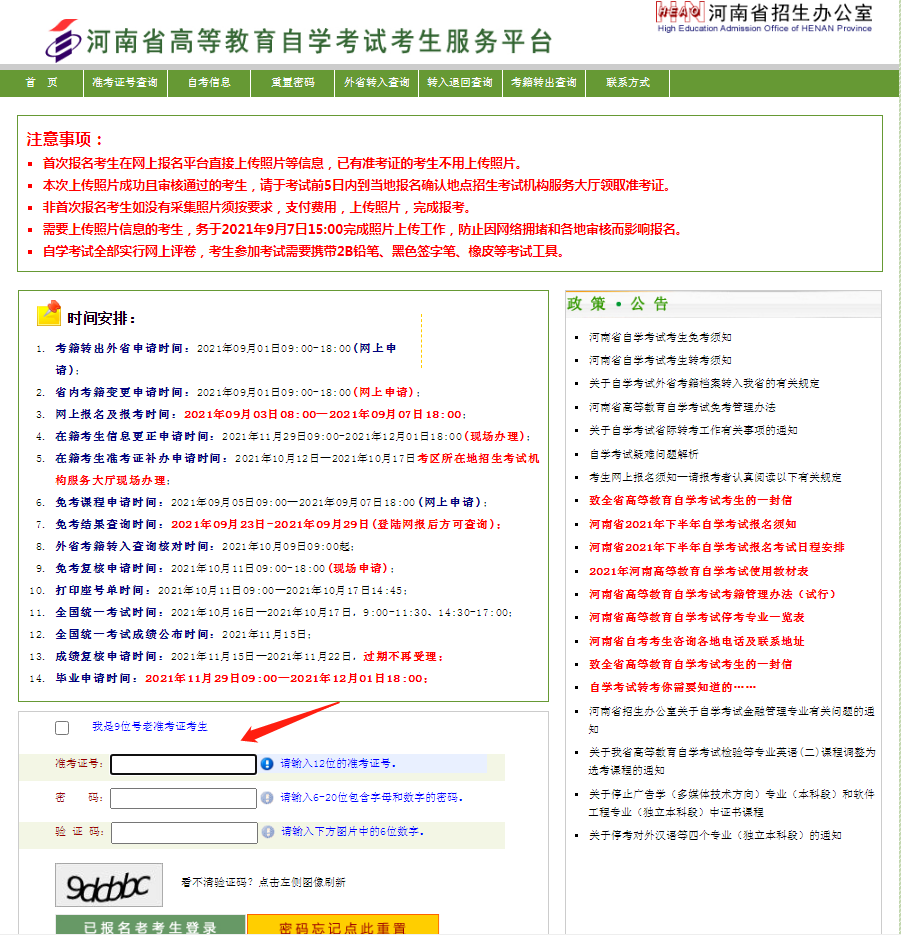Image resolution: width=901 pixels, height=935 pixels.
Task: Focus the 准考证号 input field
Action: tap(184, 764)
